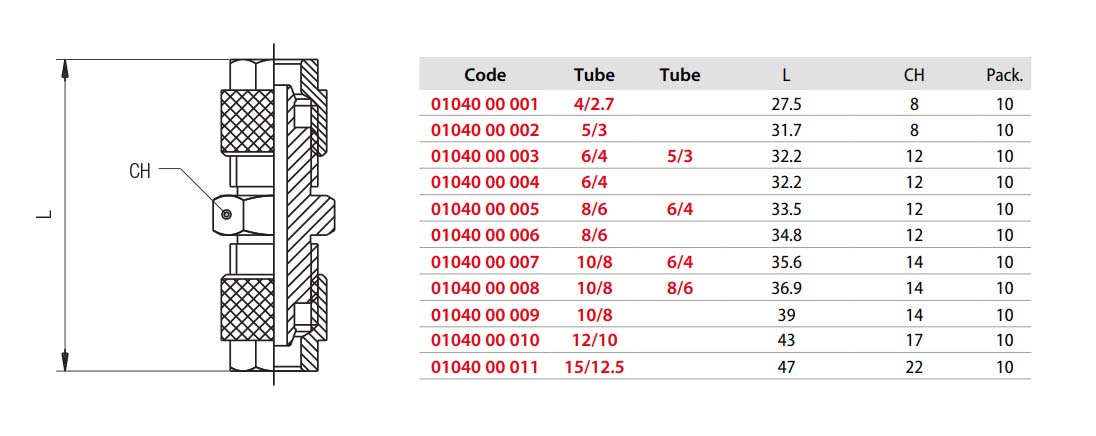The width and height of the screenshot is (1096, 436).
Task: Click the Pack. column header
Action: point(1004,75)
